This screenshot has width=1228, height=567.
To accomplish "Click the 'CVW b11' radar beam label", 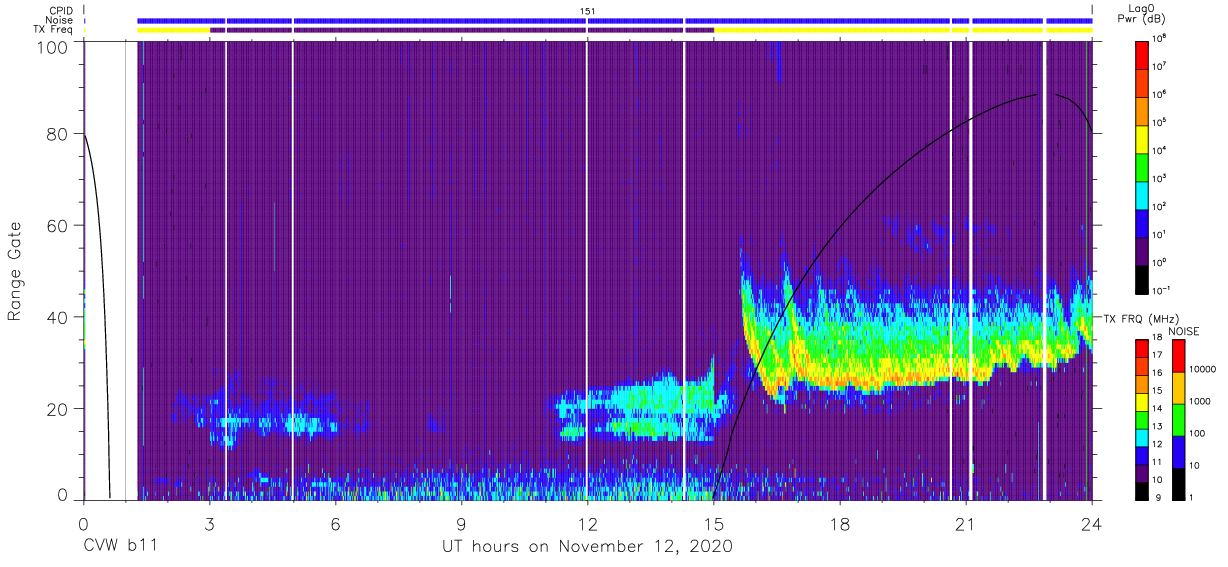I will pyautogui.click(x=120, y=546).
